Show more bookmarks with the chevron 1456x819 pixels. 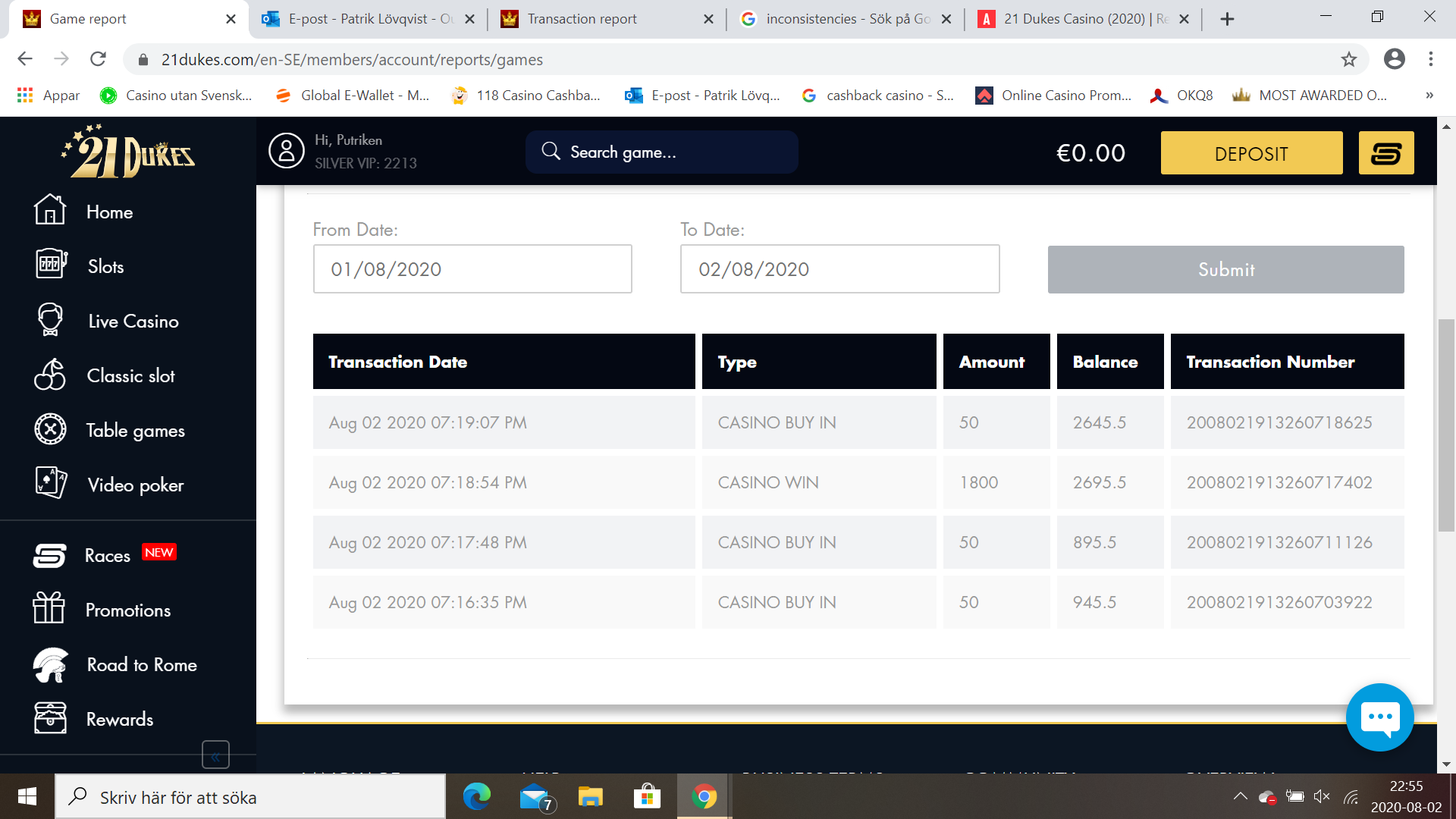tap(1429, 96)
